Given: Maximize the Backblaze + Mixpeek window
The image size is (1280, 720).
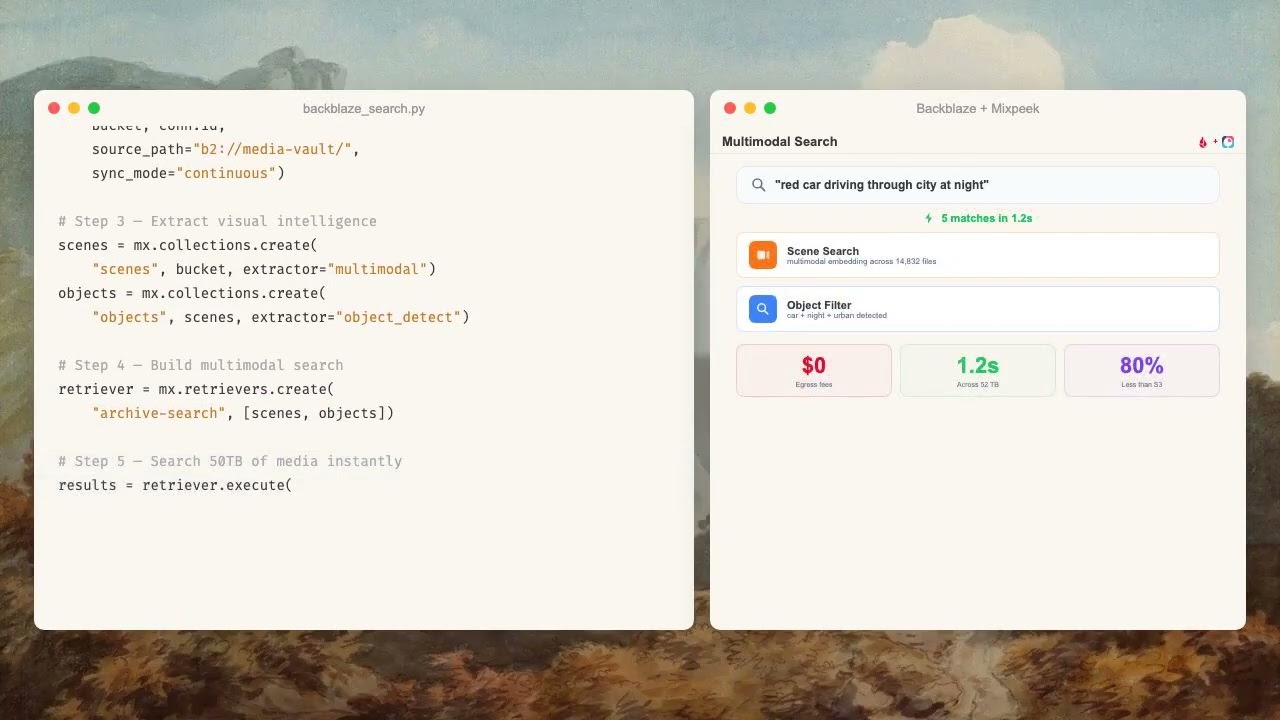Looking at the screenshot, I should pos(770,108).
